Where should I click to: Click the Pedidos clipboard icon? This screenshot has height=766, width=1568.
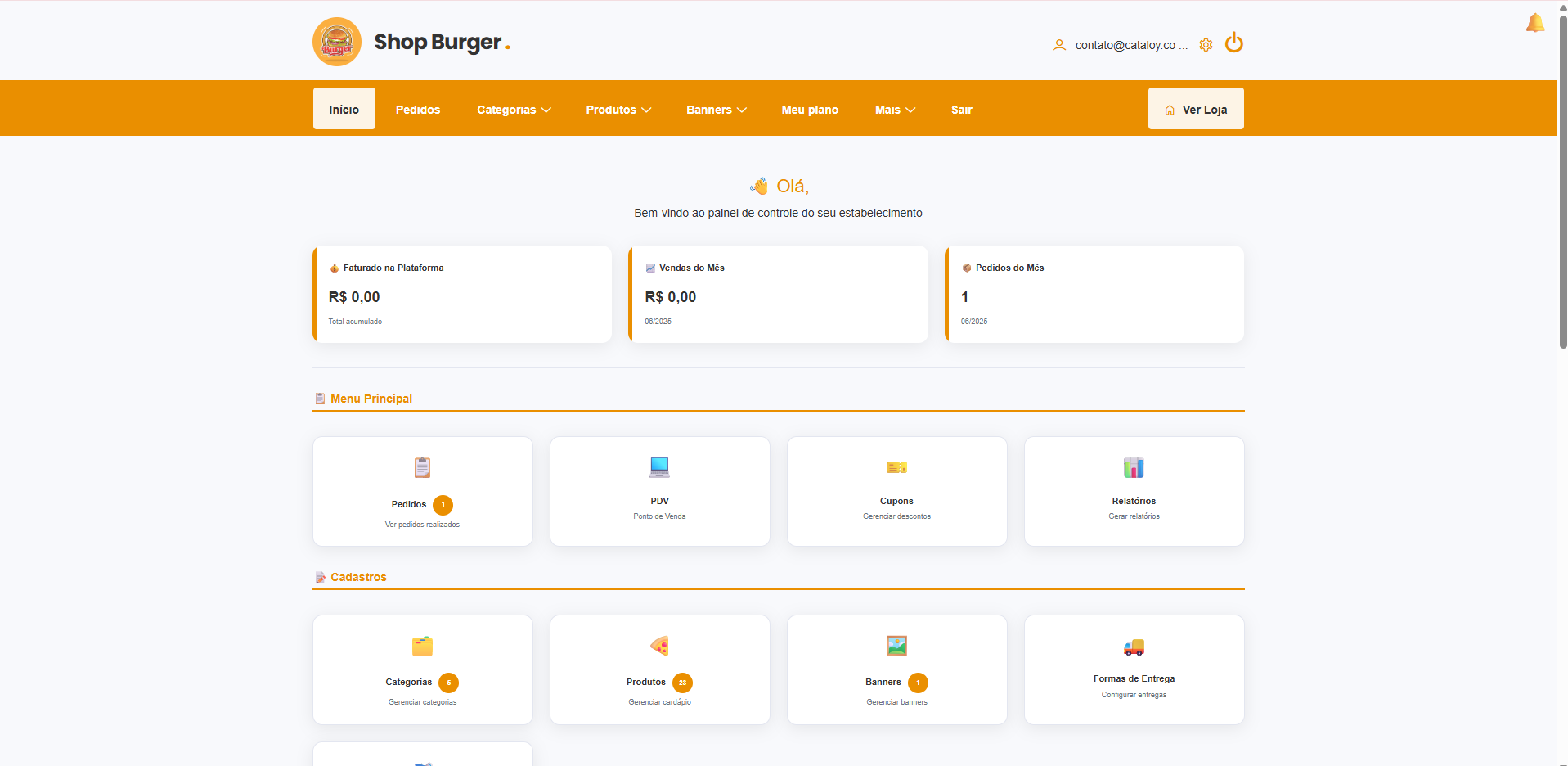click(x=422, y=467)
